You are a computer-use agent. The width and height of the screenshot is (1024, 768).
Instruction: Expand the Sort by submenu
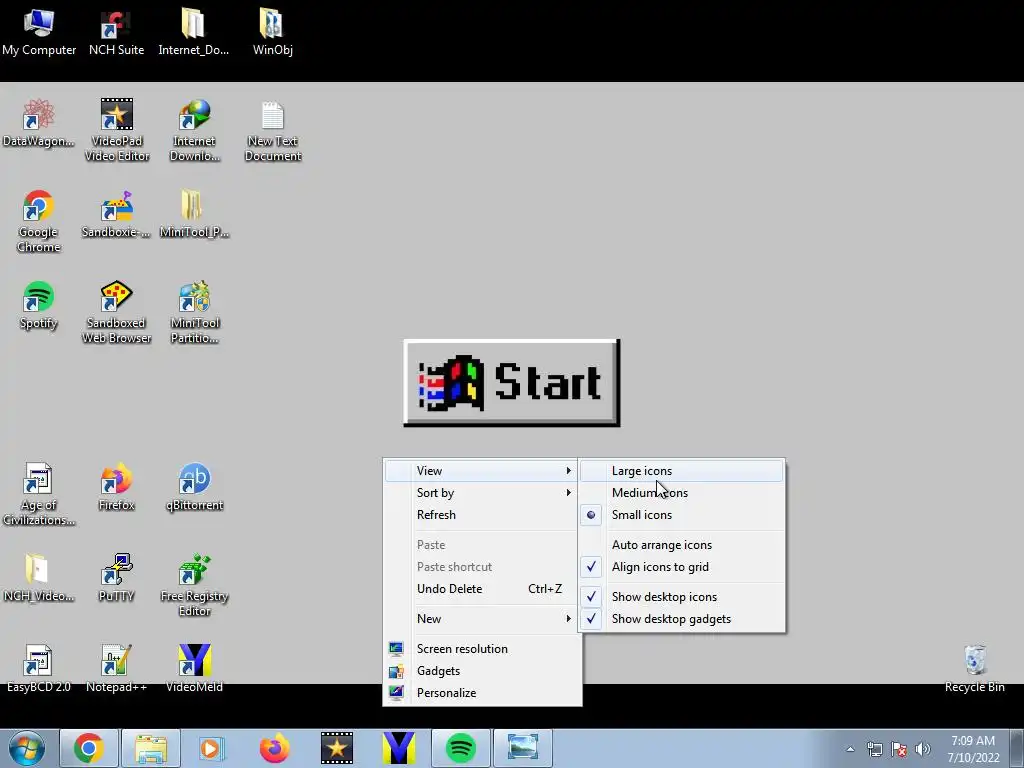482,493
